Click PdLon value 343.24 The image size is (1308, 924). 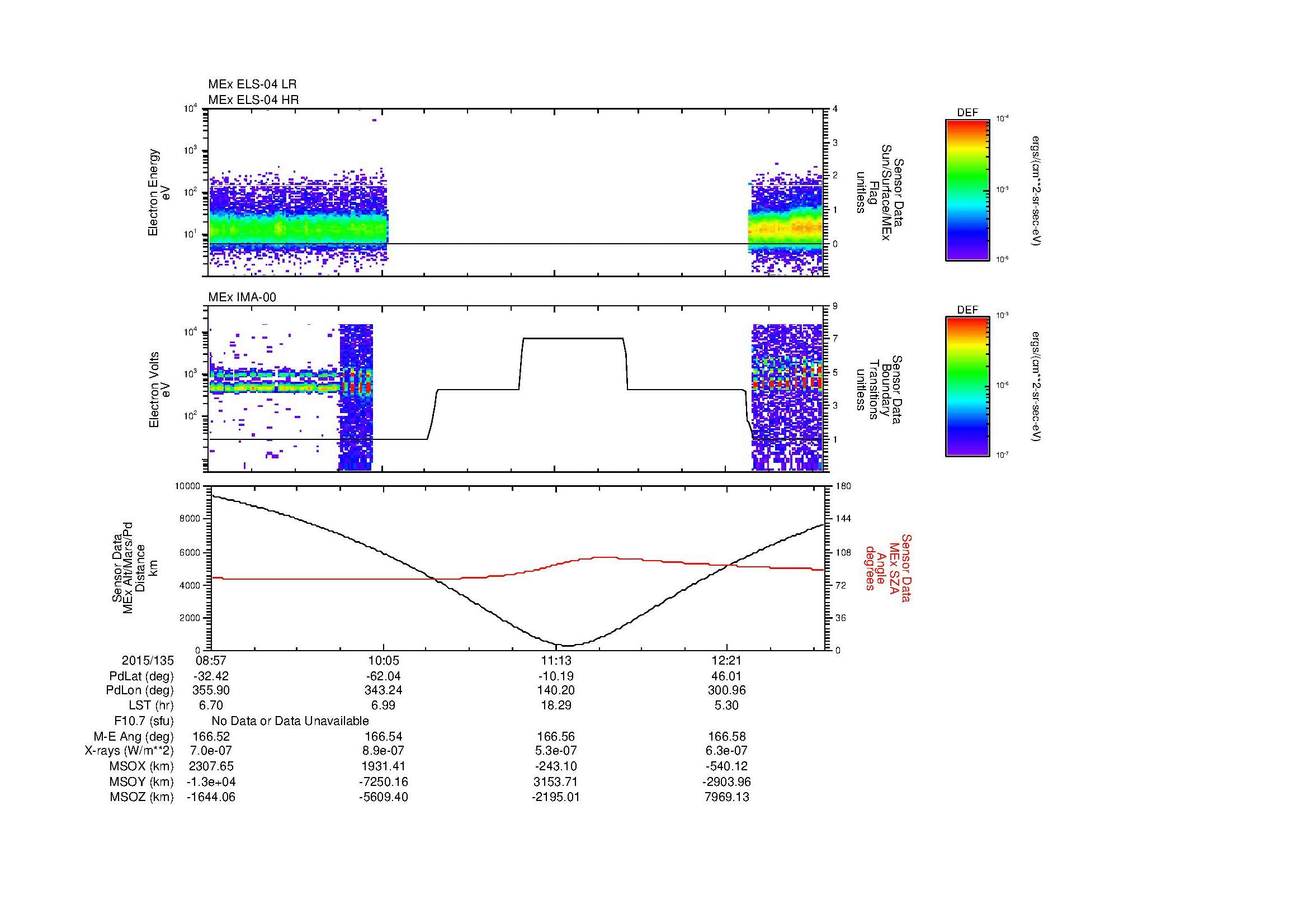(384, 690)
